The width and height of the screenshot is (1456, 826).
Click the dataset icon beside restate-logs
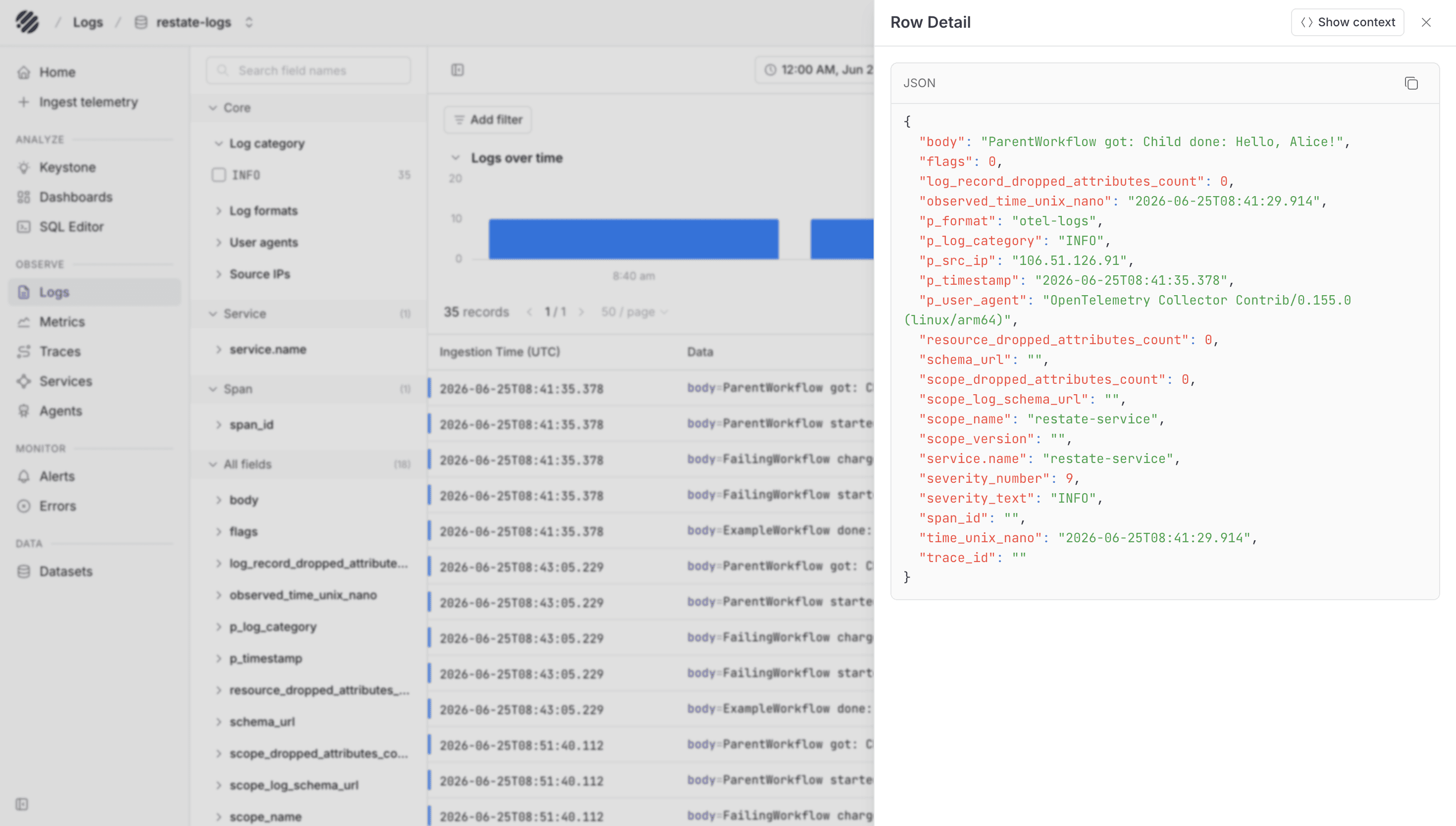[x=141, y=22]
